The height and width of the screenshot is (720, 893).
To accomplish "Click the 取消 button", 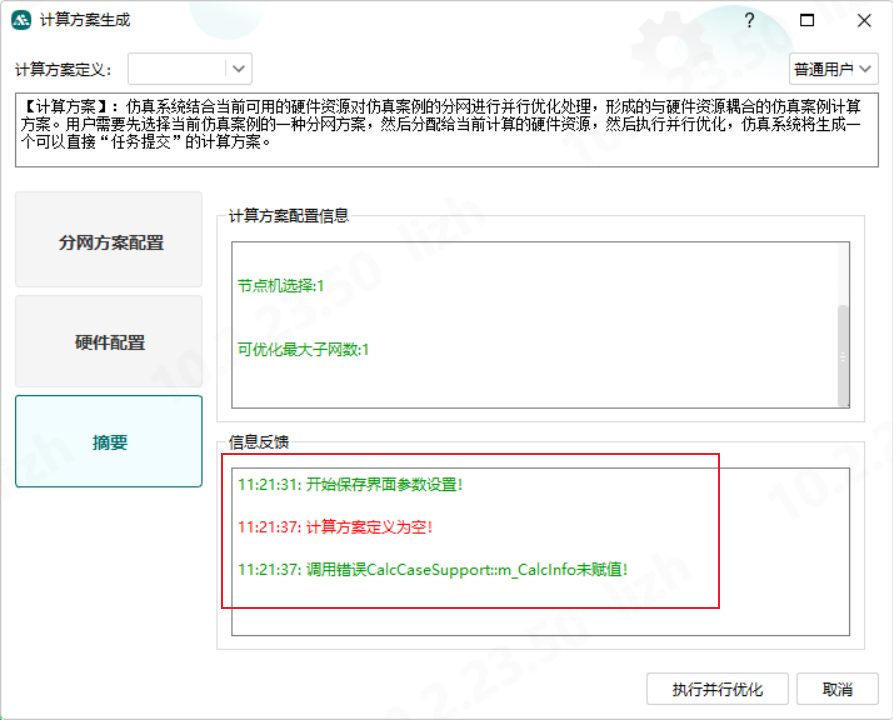I will tap(837, 690).
